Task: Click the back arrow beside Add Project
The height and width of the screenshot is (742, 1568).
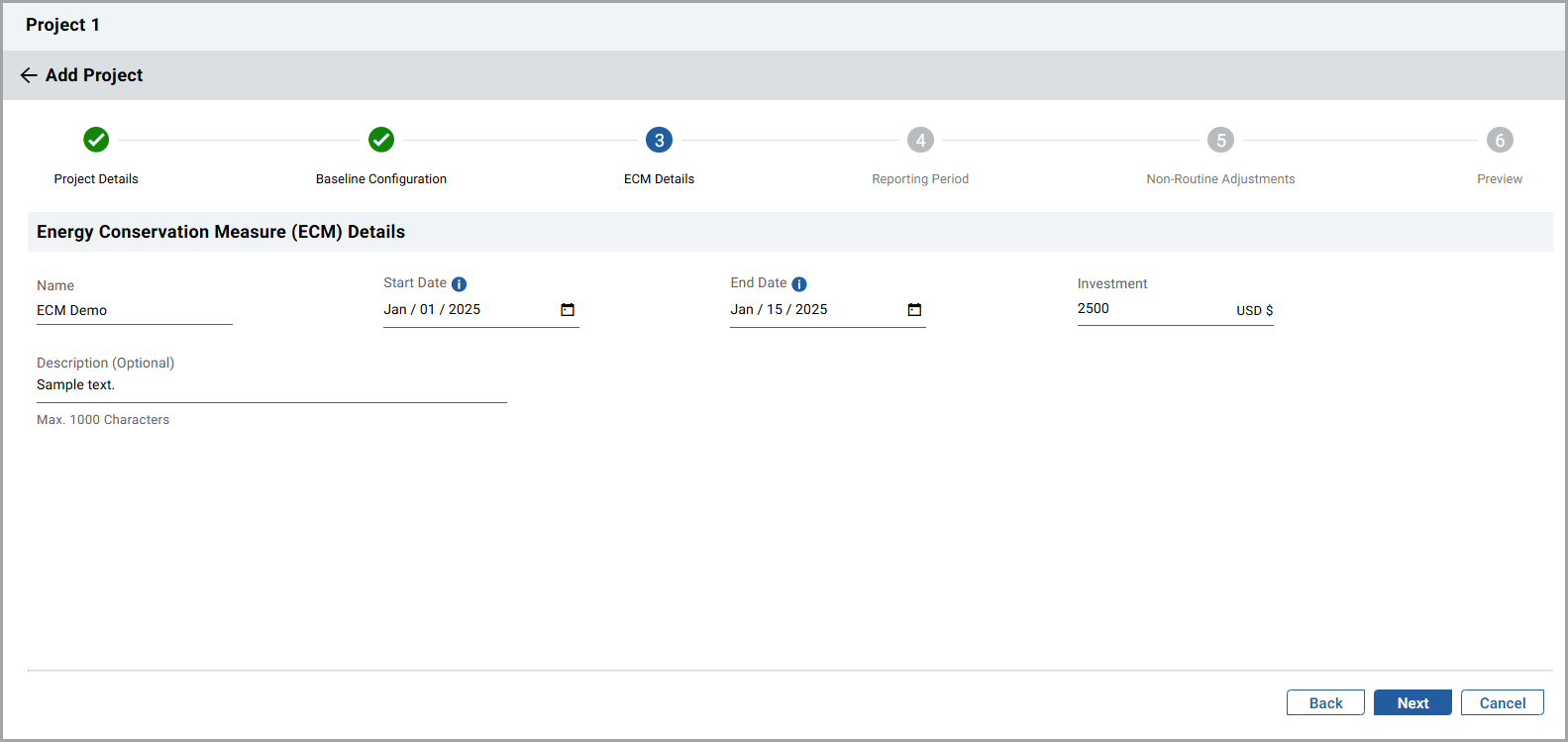Action: click(29, 75)
